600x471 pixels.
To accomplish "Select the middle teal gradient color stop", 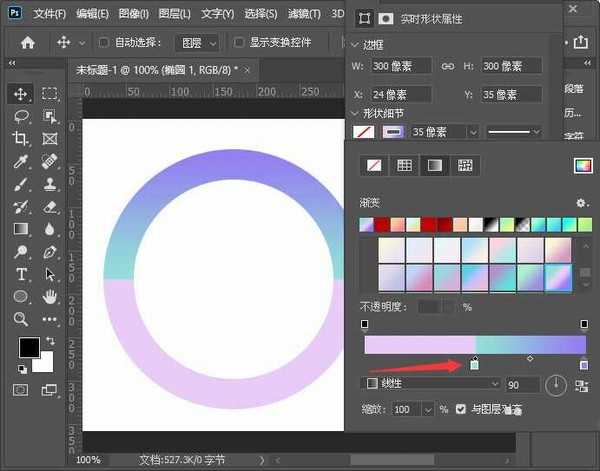I will click(474, 364).
